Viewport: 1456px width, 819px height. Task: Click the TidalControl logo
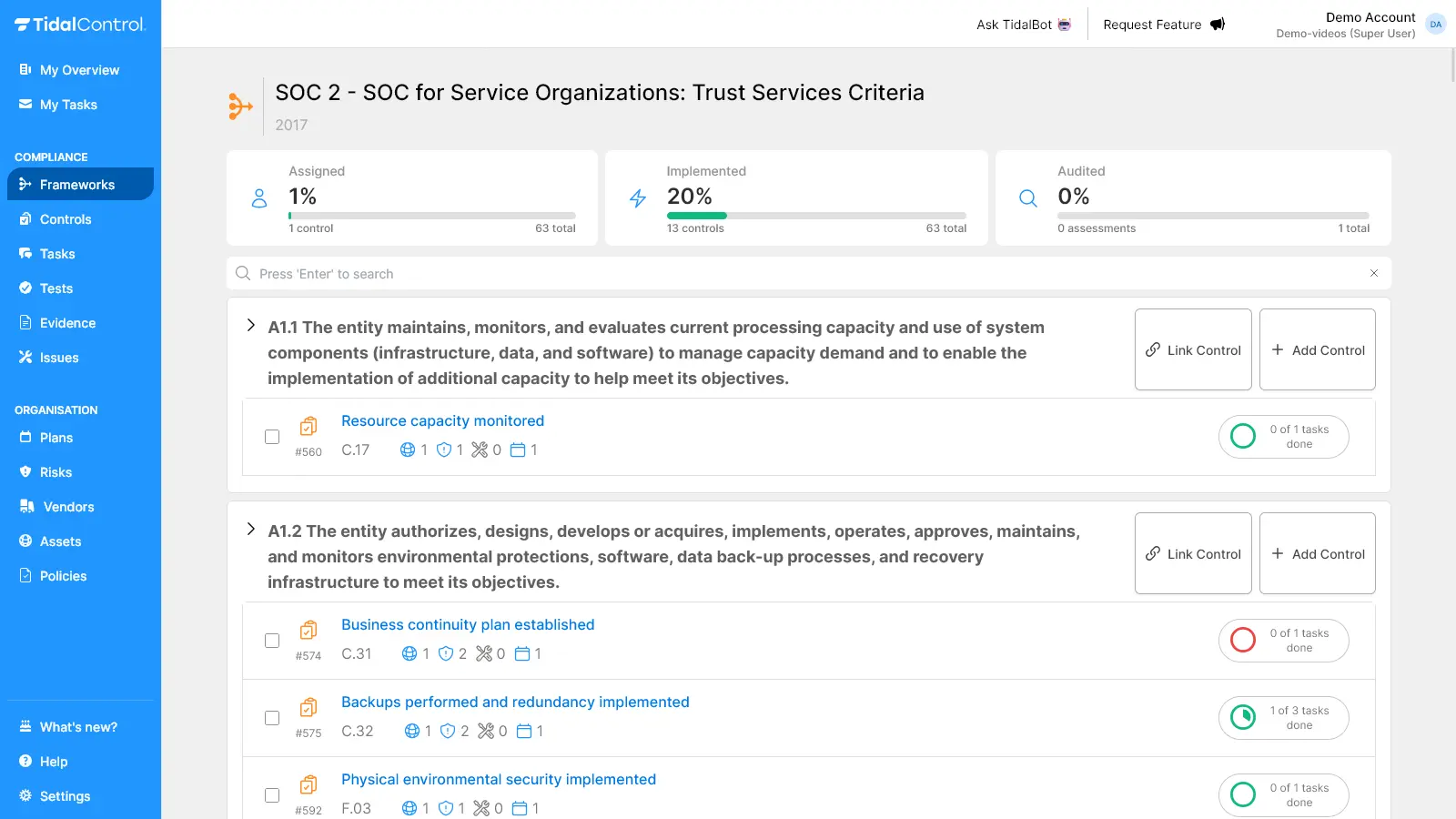pyautogui.click(x=80, y=25)
